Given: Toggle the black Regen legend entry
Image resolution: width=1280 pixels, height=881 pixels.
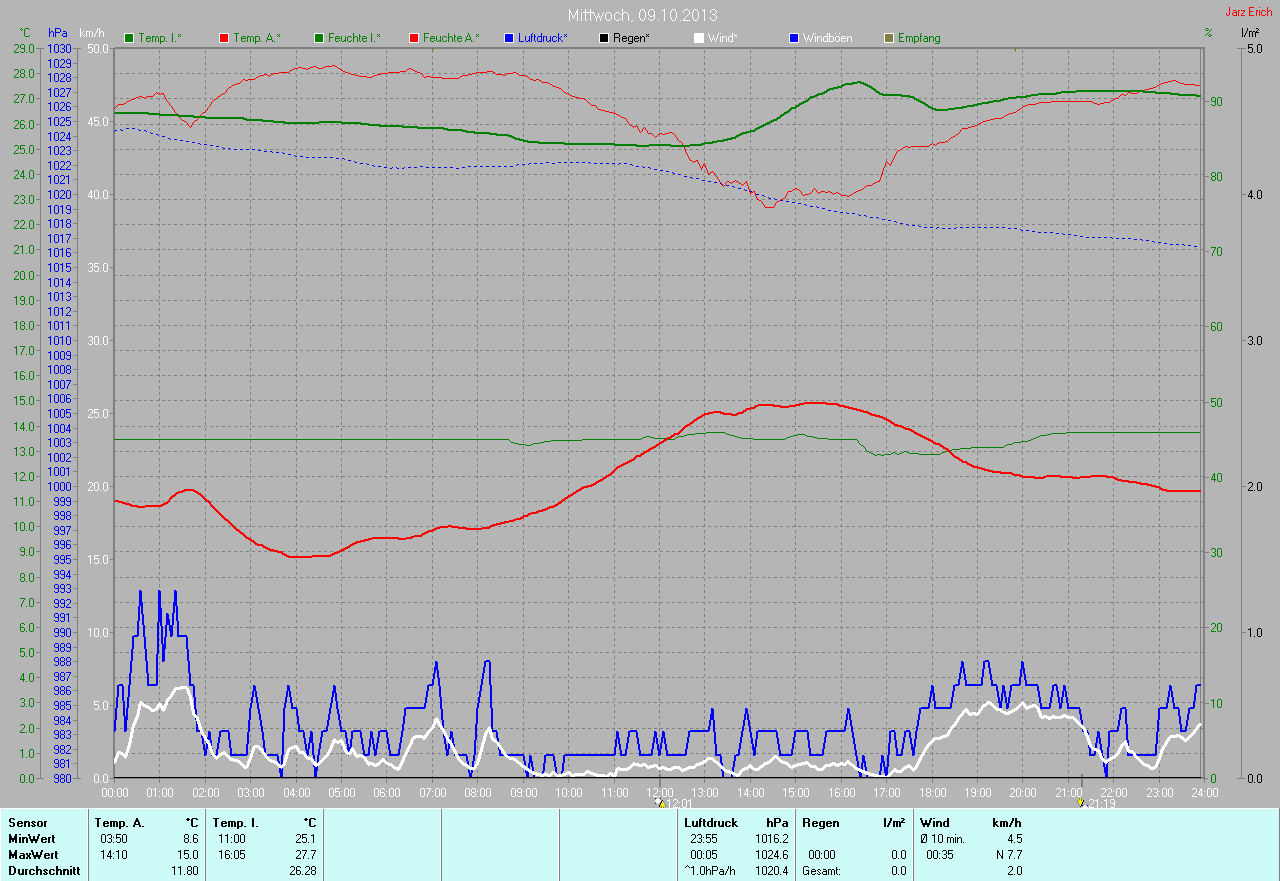Looking at the screenshot, I should [604, 38].
